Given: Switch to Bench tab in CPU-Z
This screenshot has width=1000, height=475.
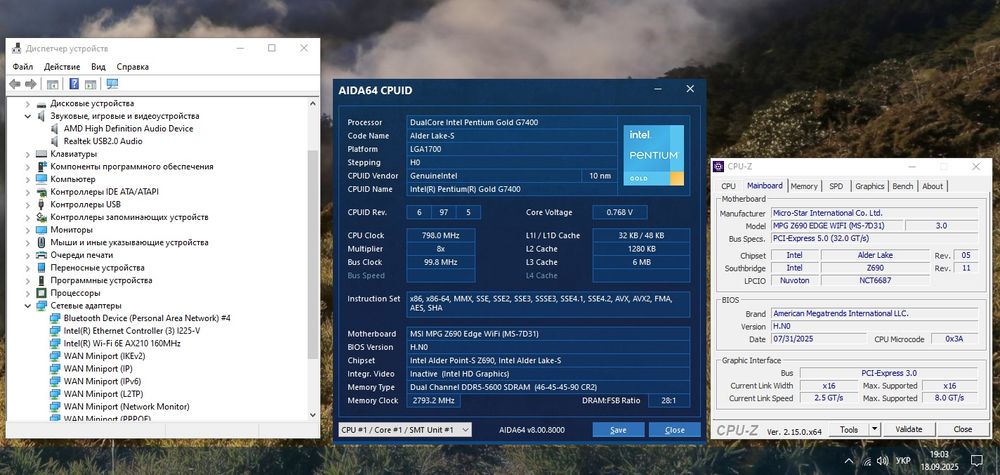Looking at the screenshot, I should click(x=902, y=186).
